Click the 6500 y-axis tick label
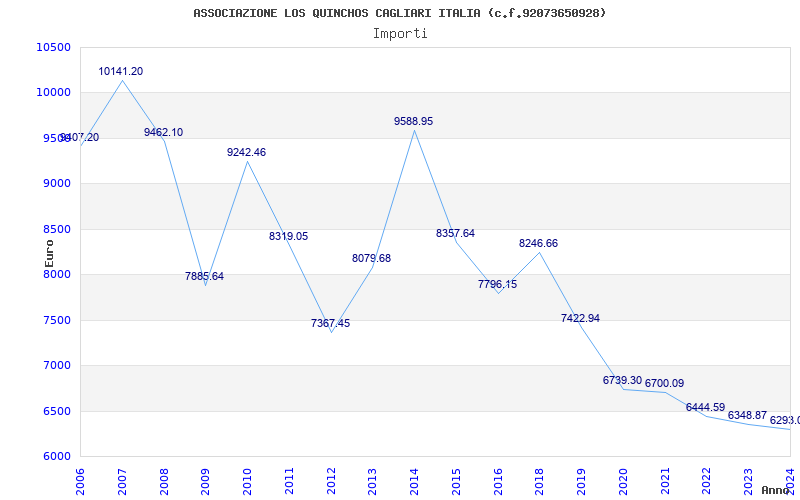This screenshot has height=500, width=800. pyautogui.click(x=57, y=411)
